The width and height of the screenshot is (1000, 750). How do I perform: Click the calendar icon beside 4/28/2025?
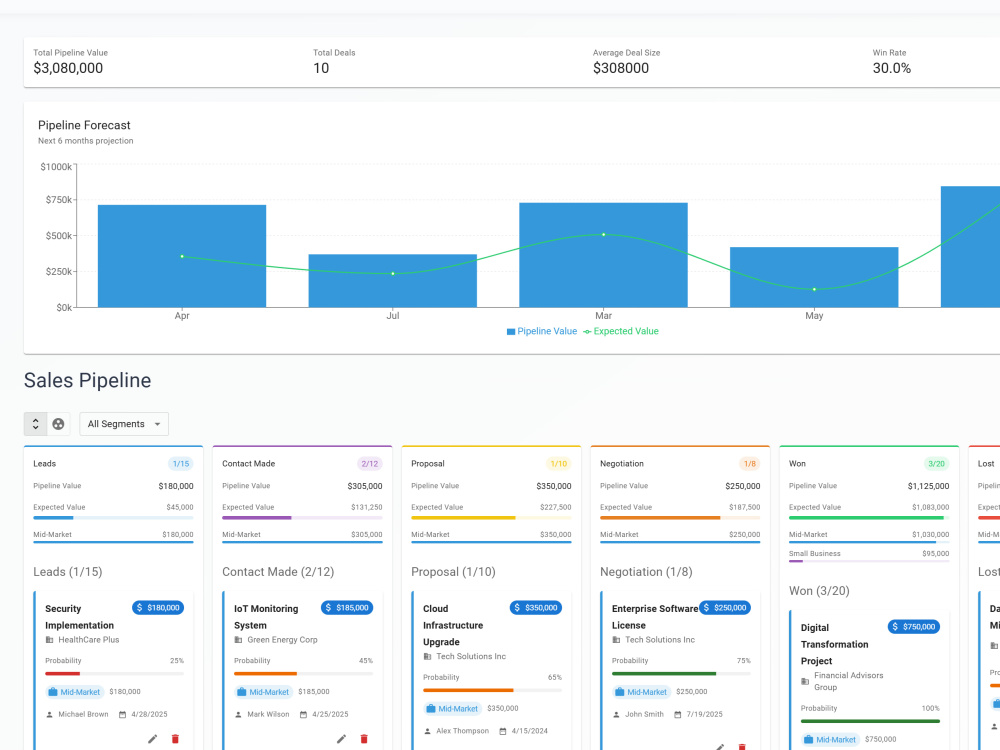(x=122, y=715)
